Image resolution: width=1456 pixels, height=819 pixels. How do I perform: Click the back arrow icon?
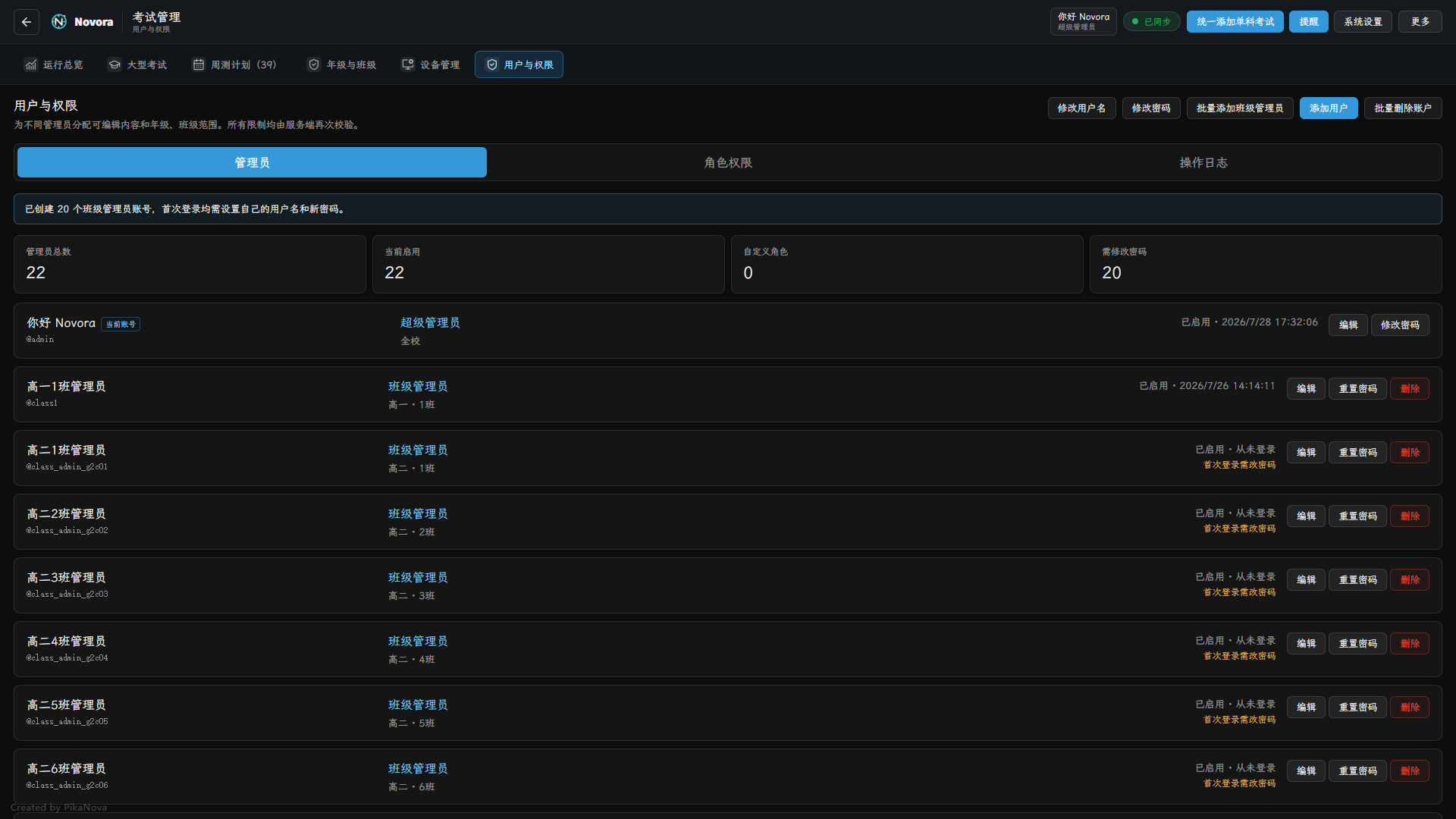(27, 22)
